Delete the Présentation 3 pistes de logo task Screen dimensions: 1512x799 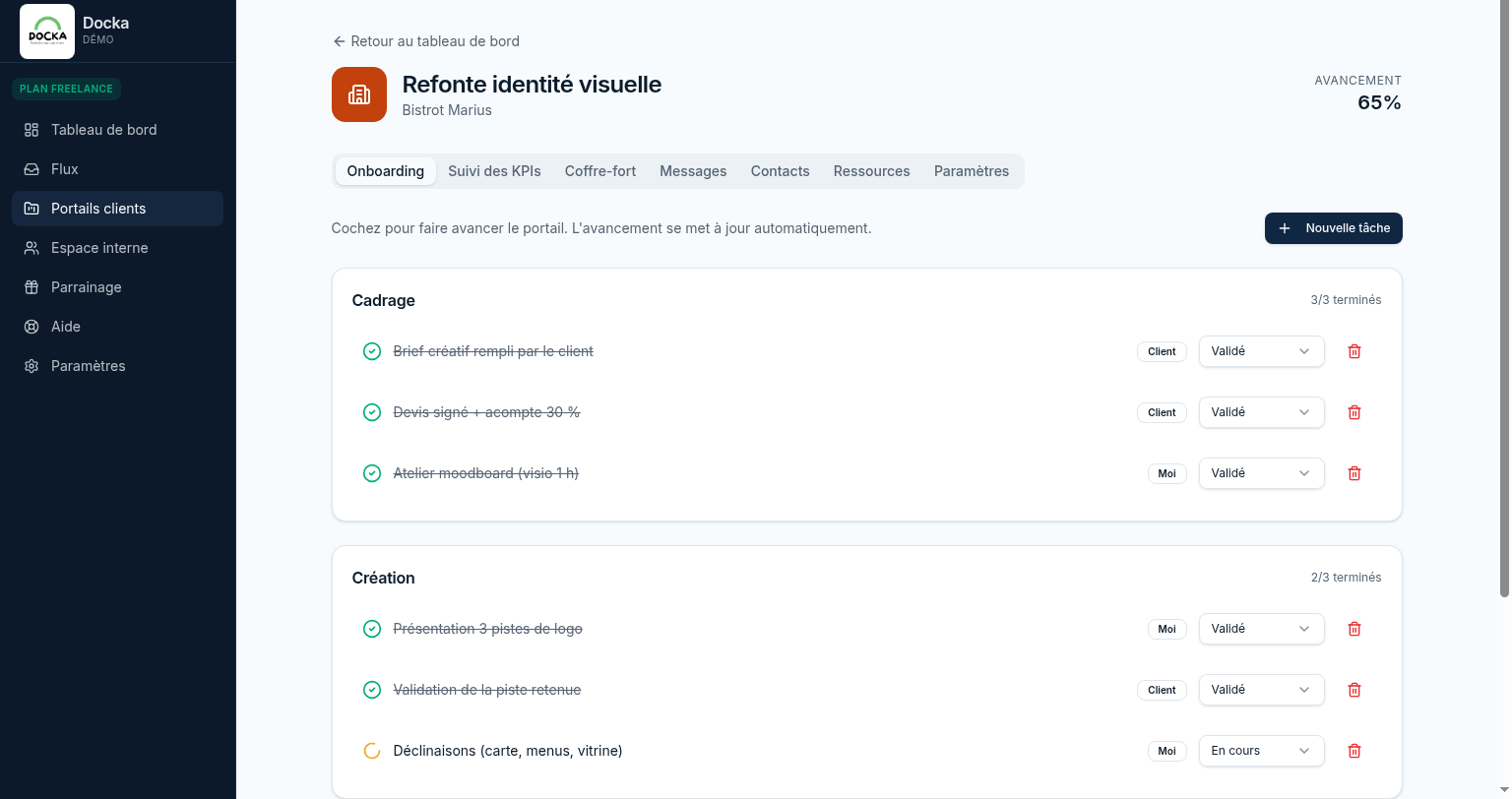1354,629
